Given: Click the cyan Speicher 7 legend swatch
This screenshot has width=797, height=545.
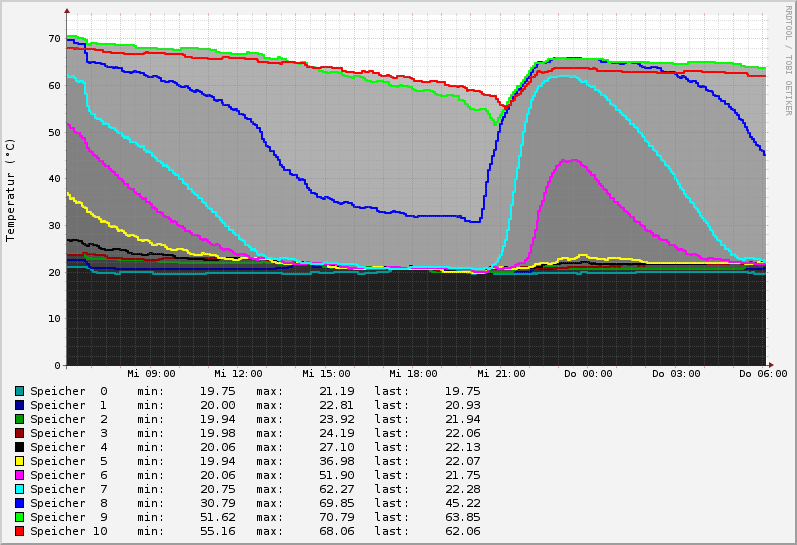Looking at the screenshot, I should tap(19, 489).
